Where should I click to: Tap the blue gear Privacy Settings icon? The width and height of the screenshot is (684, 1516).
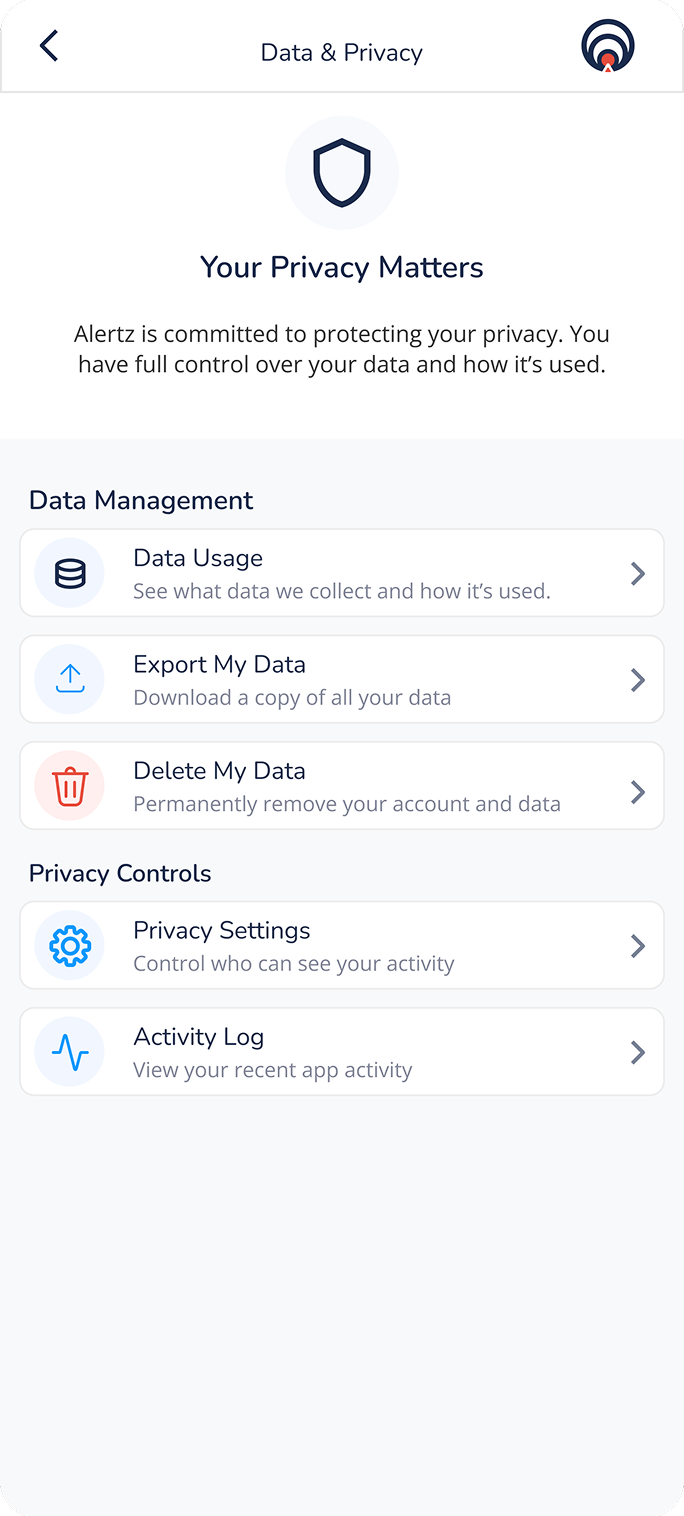70,946
